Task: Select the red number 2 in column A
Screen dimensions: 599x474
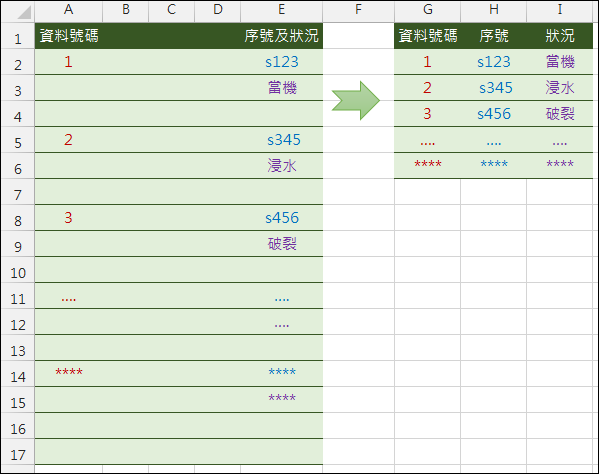Action: pos(68,140)
